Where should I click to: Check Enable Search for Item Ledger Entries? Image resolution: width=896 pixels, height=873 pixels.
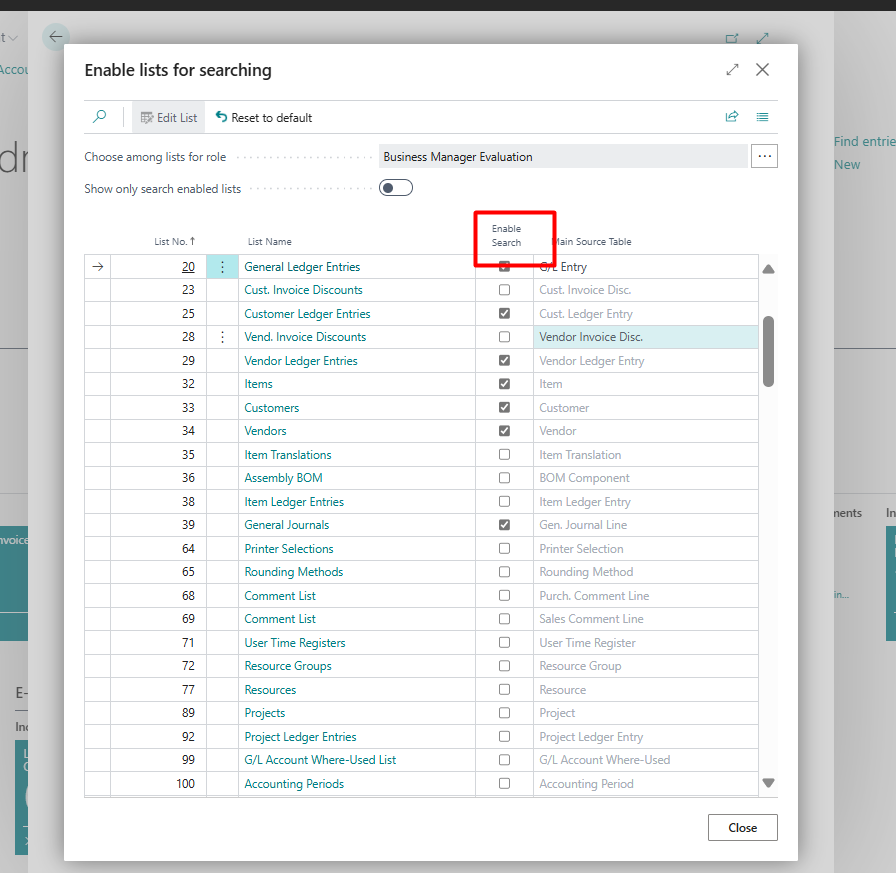(504, 502)
